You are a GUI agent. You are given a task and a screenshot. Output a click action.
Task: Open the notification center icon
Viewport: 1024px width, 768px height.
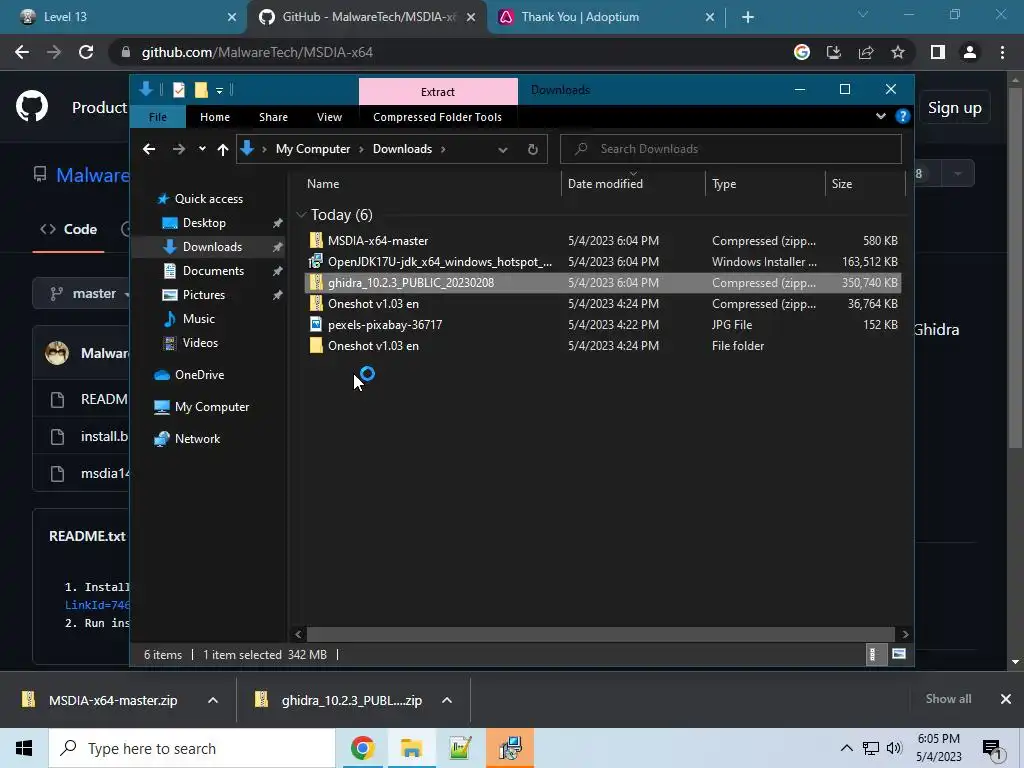pyautogui.click(x=992, y=748)
